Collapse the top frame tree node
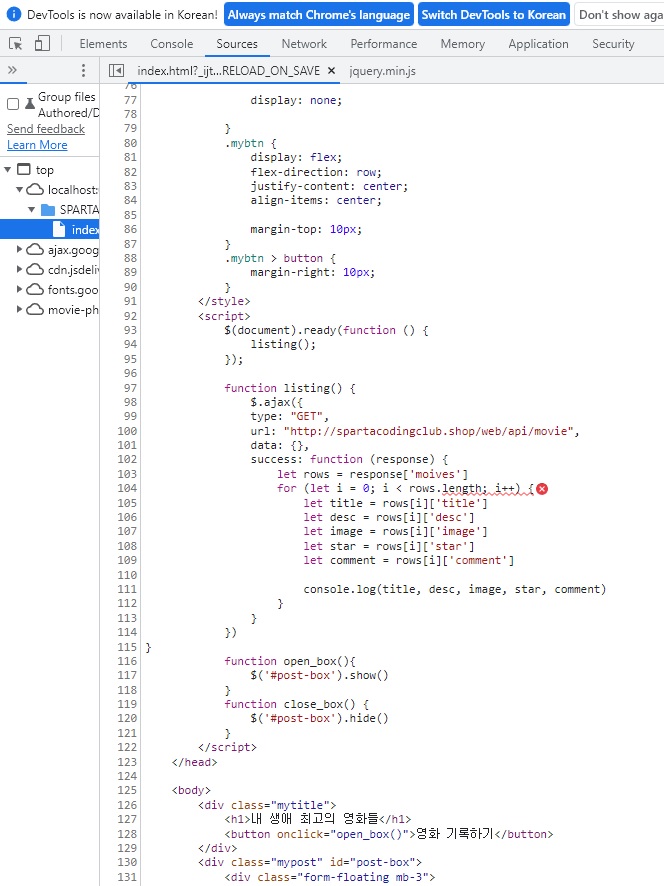Image resolution: width=664 pixels, height=886 pixels. tap(7, 170)
